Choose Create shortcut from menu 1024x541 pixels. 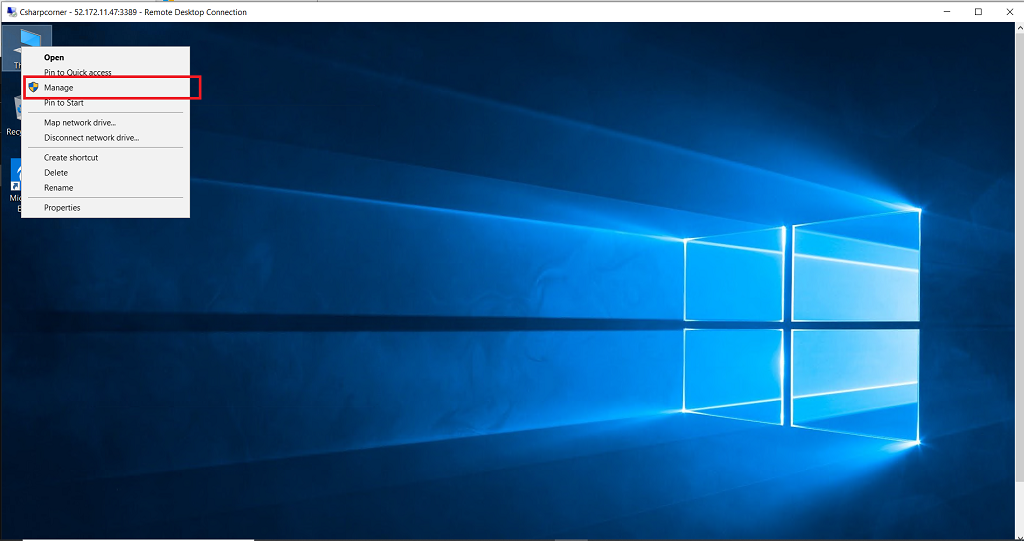pyautogui.click(x=105, y=157)
